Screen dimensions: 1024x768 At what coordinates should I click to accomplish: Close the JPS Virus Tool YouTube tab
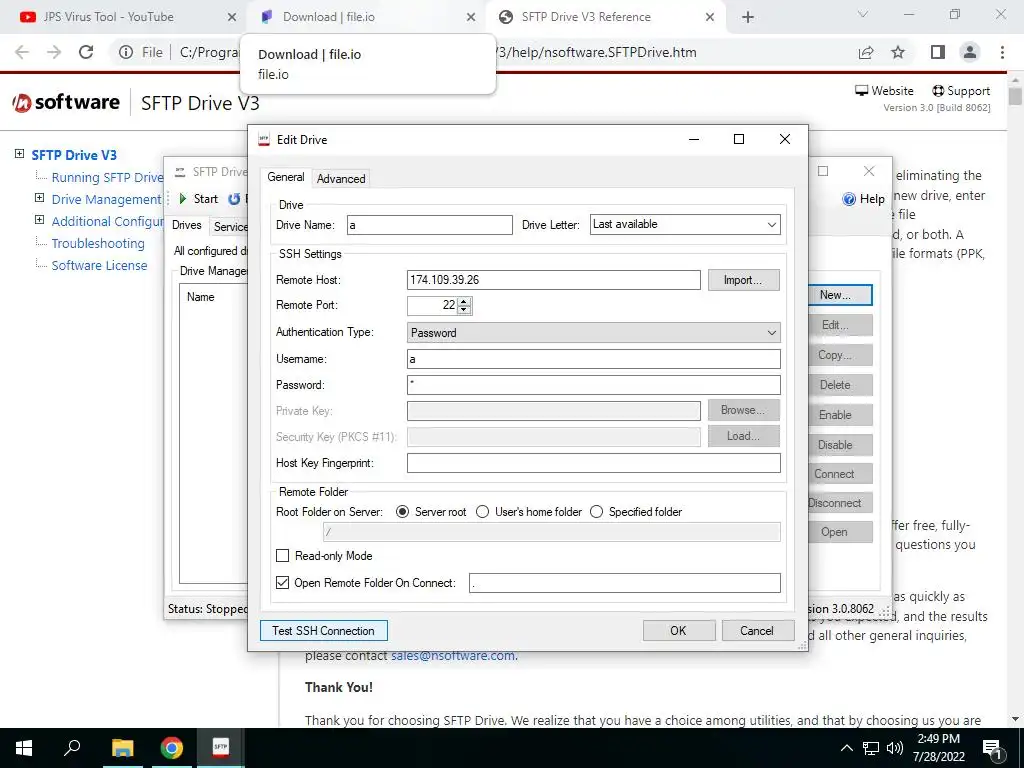232,17
